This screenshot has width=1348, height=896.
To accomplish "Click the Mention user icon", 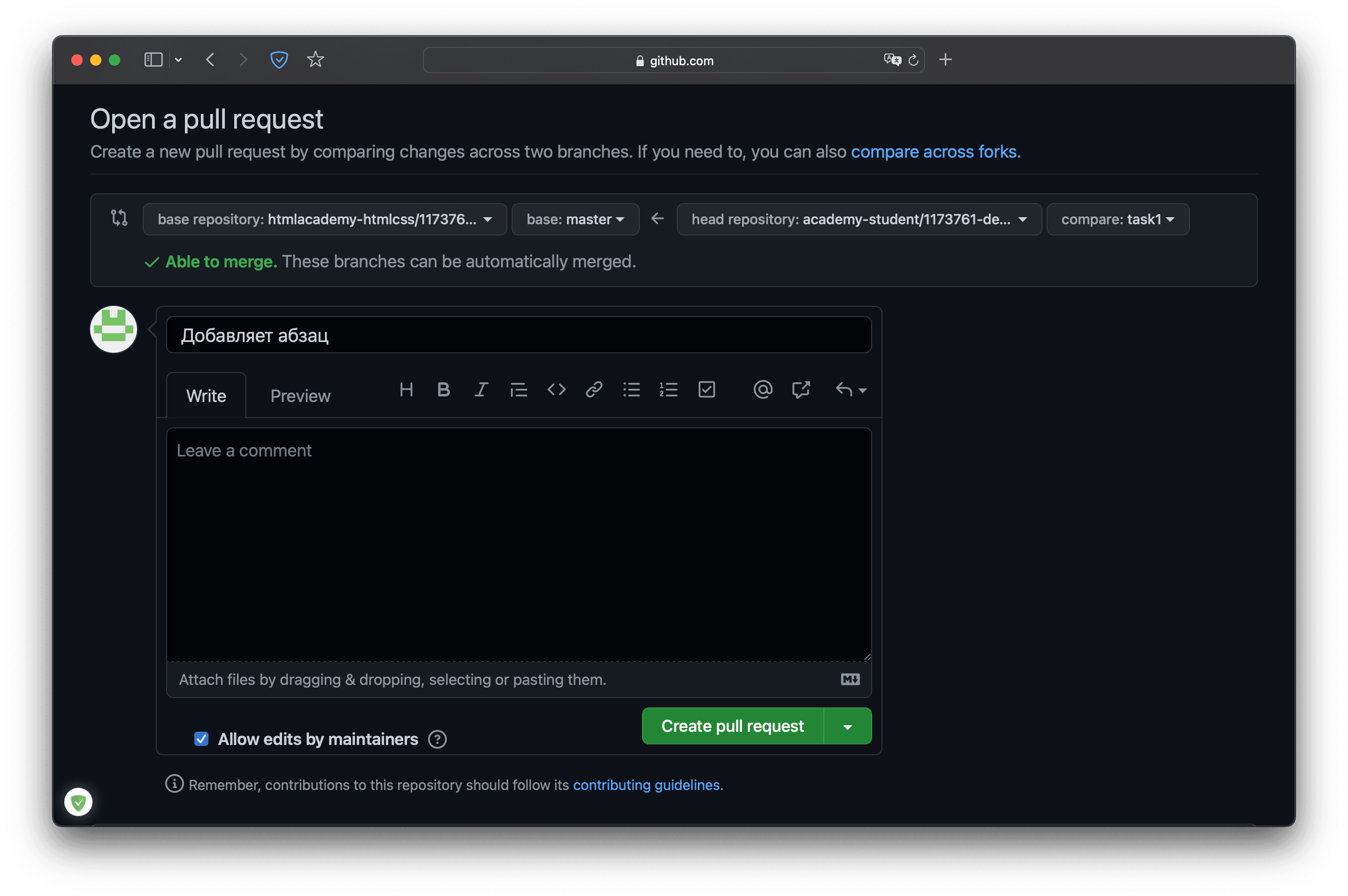I will tap(762, 390).
